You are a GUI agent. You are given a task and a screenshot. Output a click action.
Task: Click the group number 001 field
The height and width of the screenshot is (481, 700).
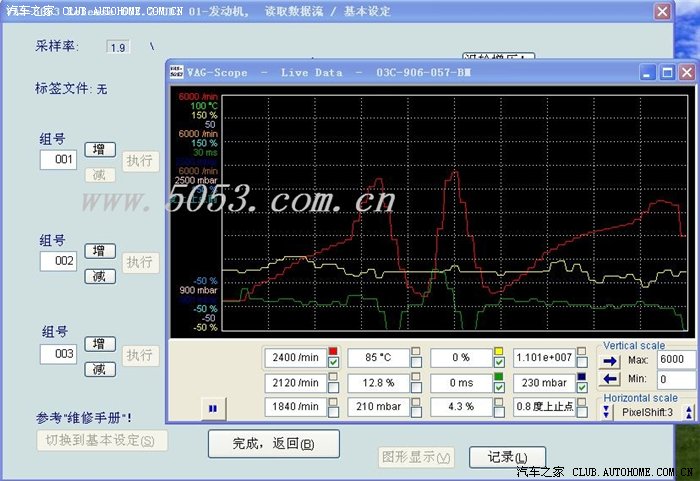(58, 159)
